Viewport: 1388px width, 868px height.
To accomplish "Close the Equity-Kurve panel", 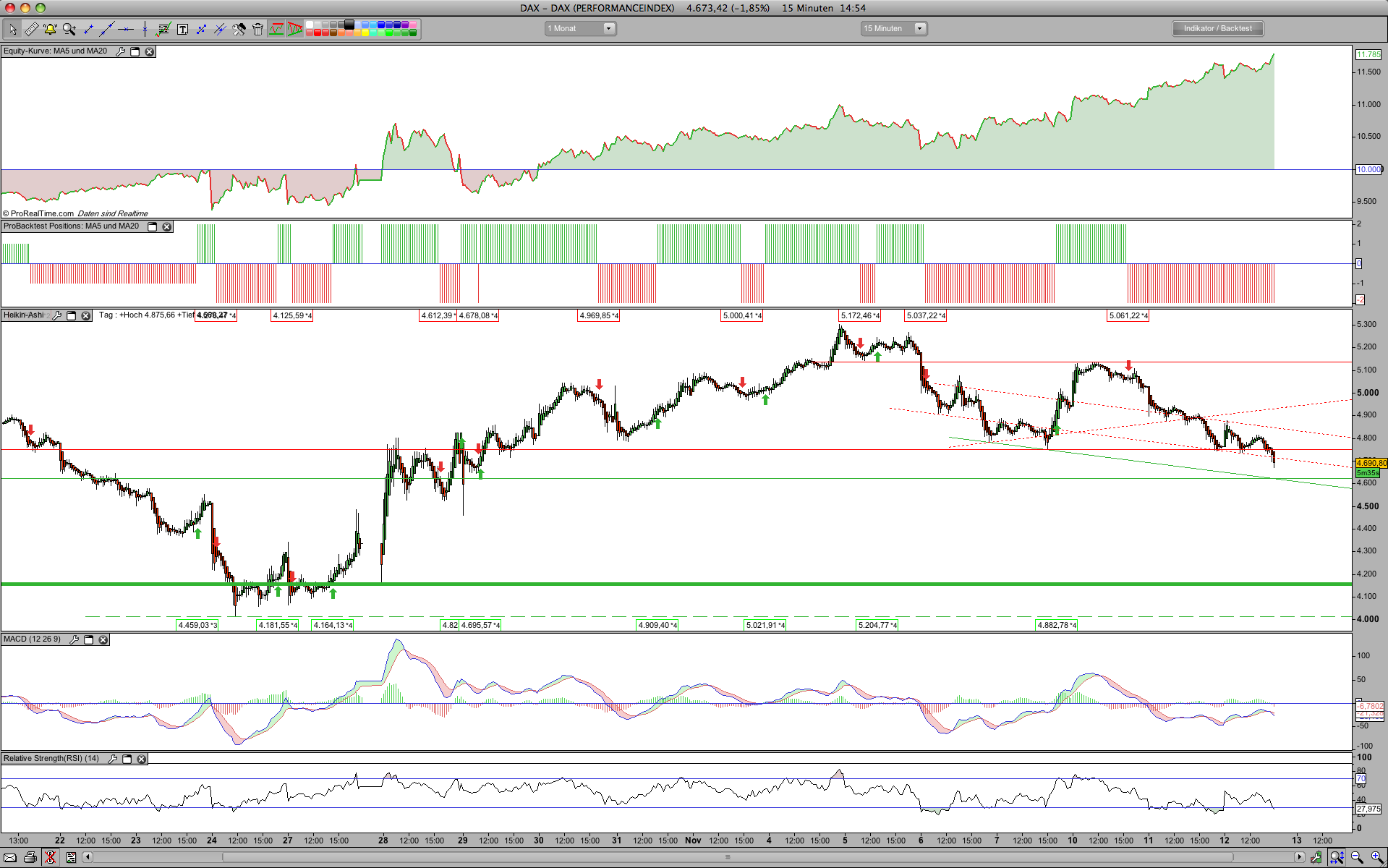I will [x=149, y=51].
